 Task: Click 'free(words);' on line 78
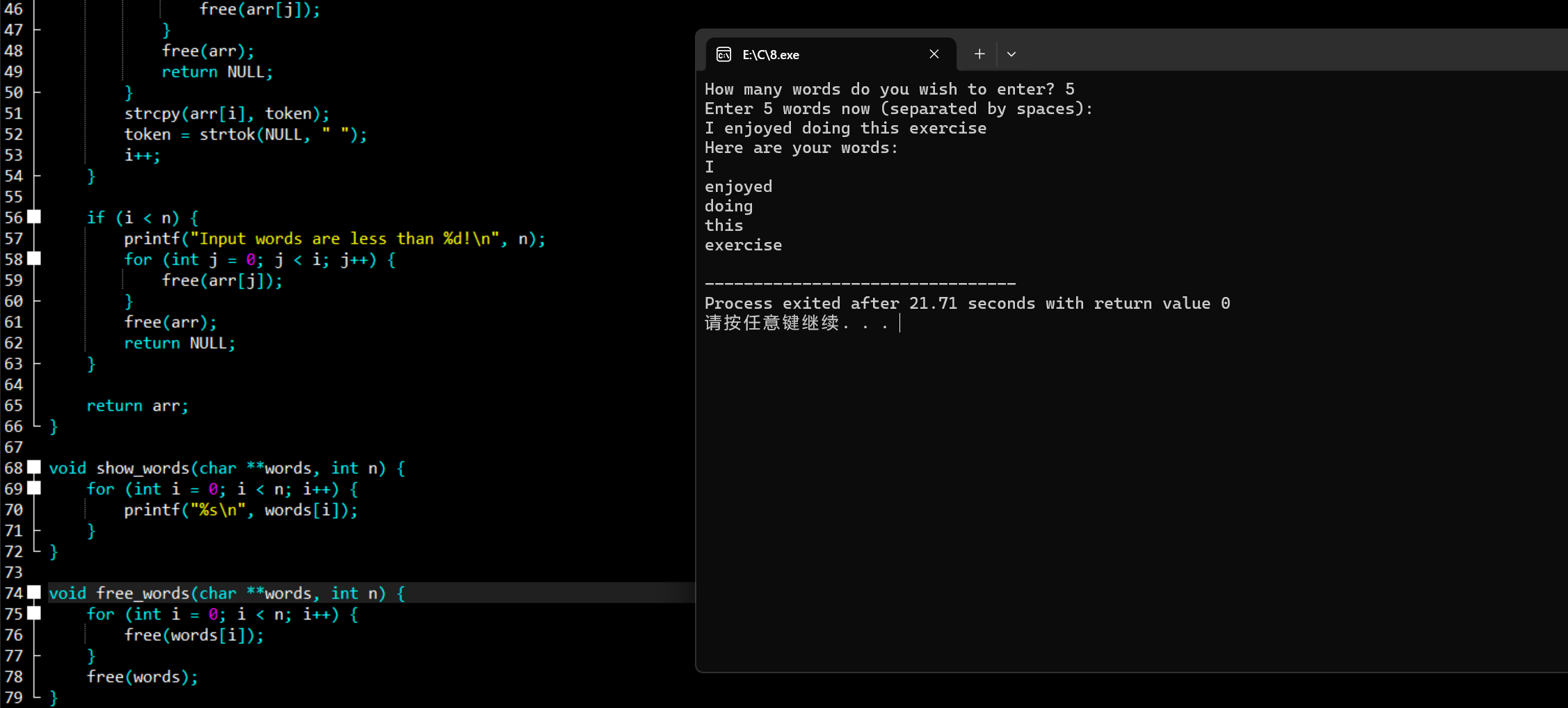[143, 677]
